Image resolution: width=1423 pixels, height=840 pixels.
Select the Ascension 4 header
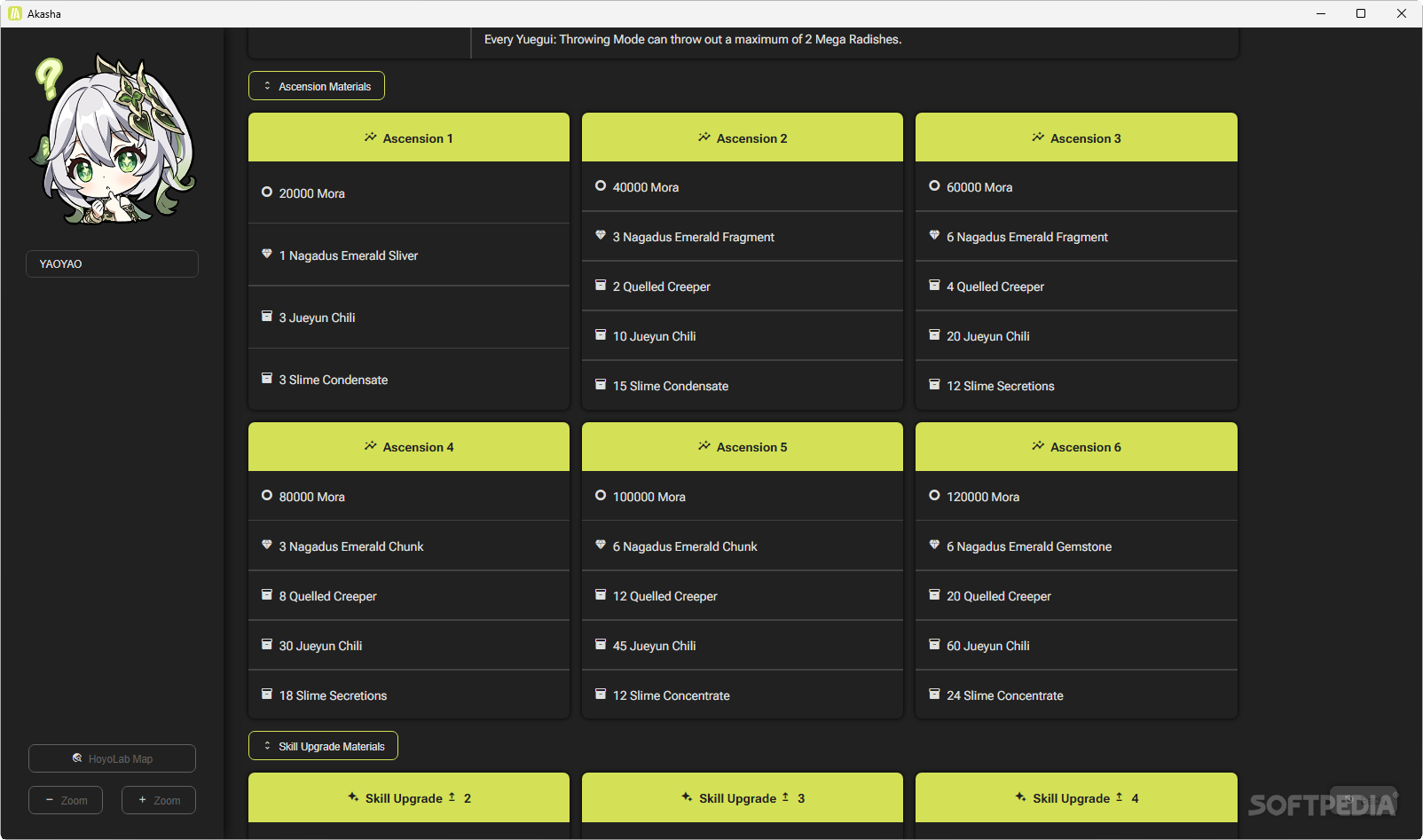point(409,447)
